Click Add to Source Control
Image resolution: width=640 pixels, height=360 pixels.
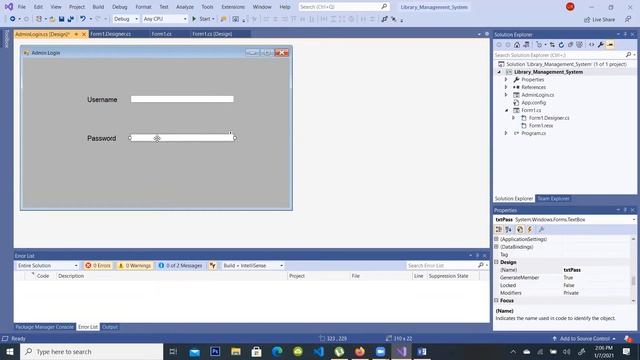pyautogui.click(x=584, y=339)
